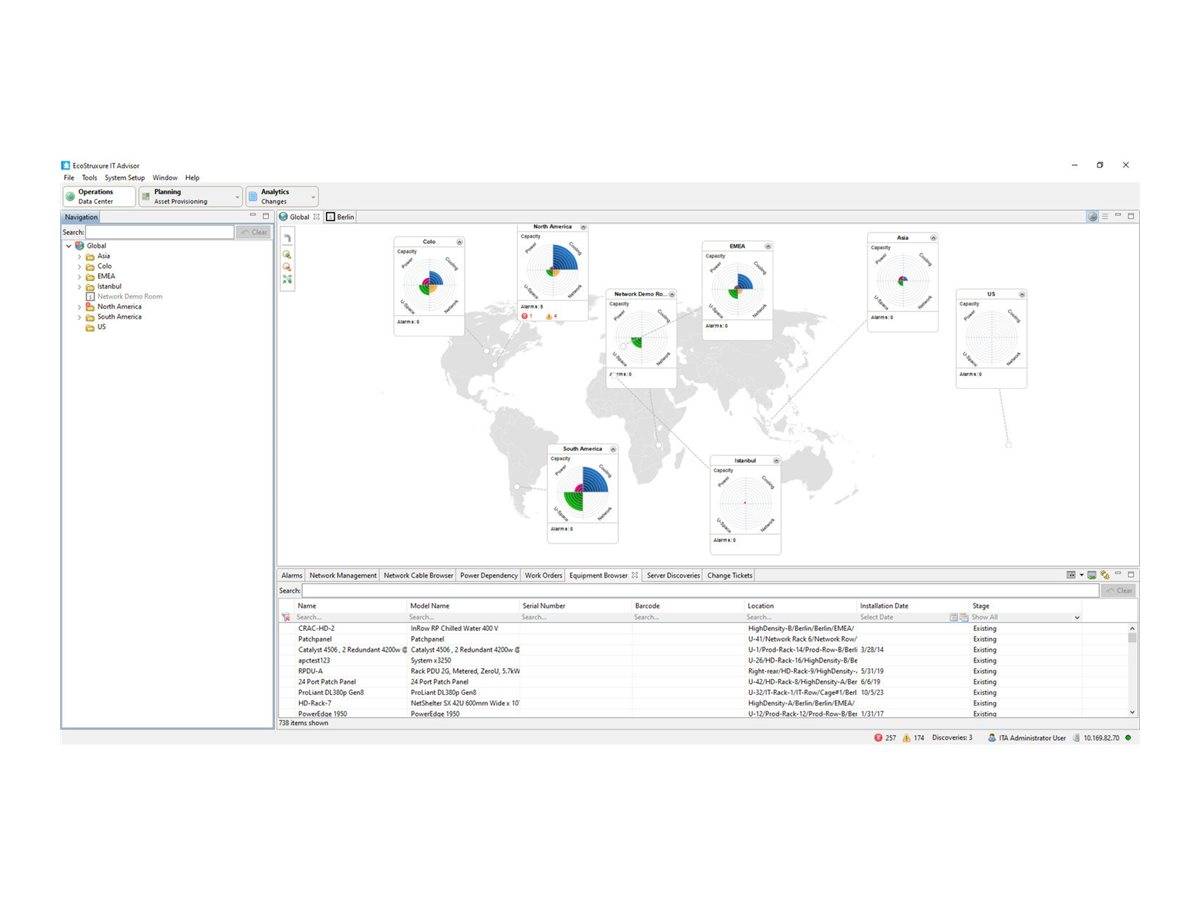The width and height of the screenshot is (1200, 900).
Task: Expand the EMEA tree node
Action: click(82, 276)
